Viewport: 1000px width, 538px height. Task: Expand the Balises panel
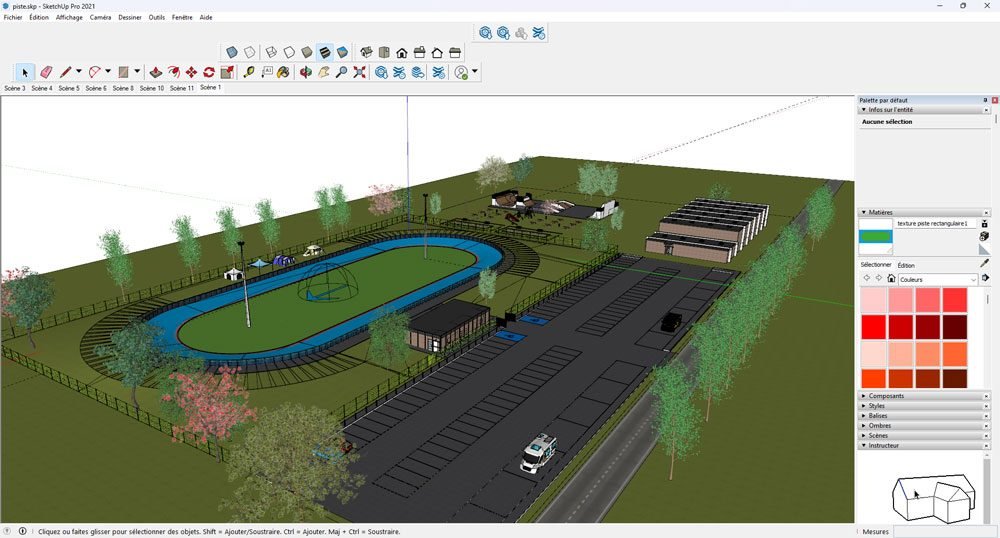coord(864,416)
